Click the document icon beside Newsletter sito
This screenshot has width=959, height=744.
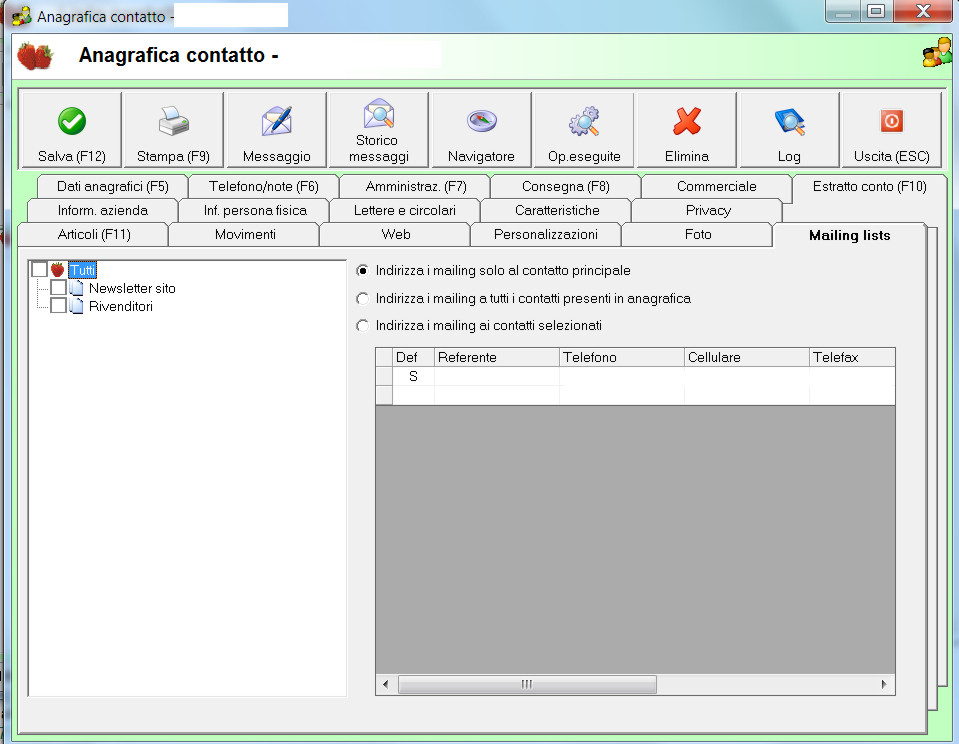pyautogui.click(x=76, y=288)
